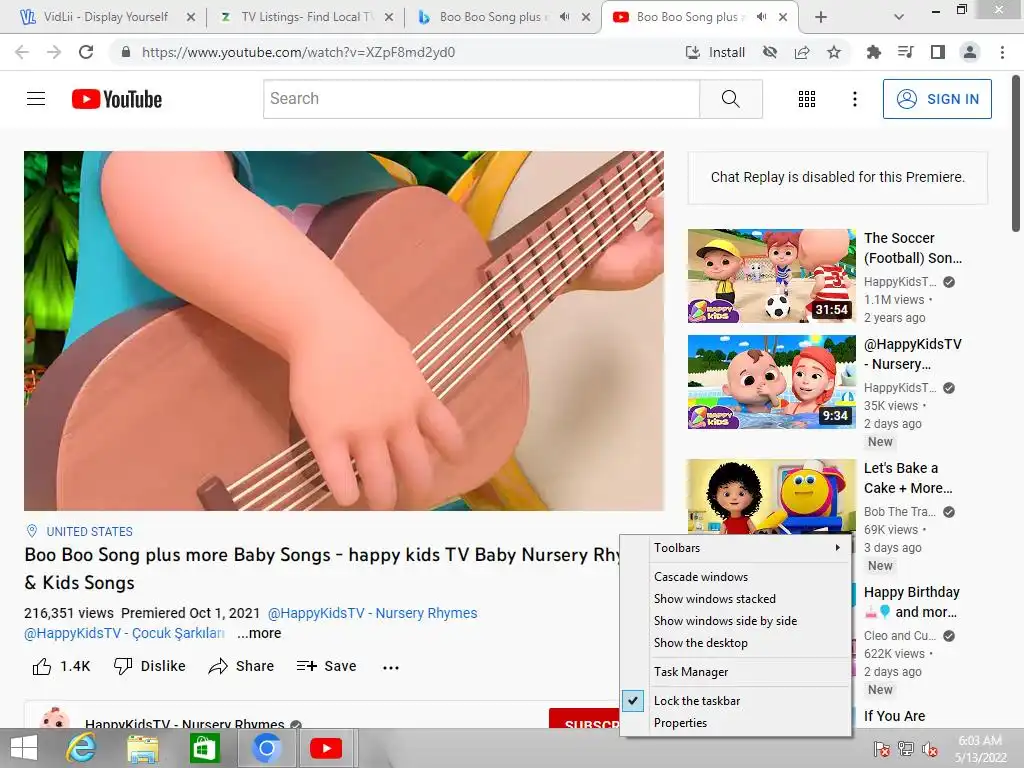Open the Chrome extensions puzzle icon
The image size is (1024, 768).
[873, 52]
